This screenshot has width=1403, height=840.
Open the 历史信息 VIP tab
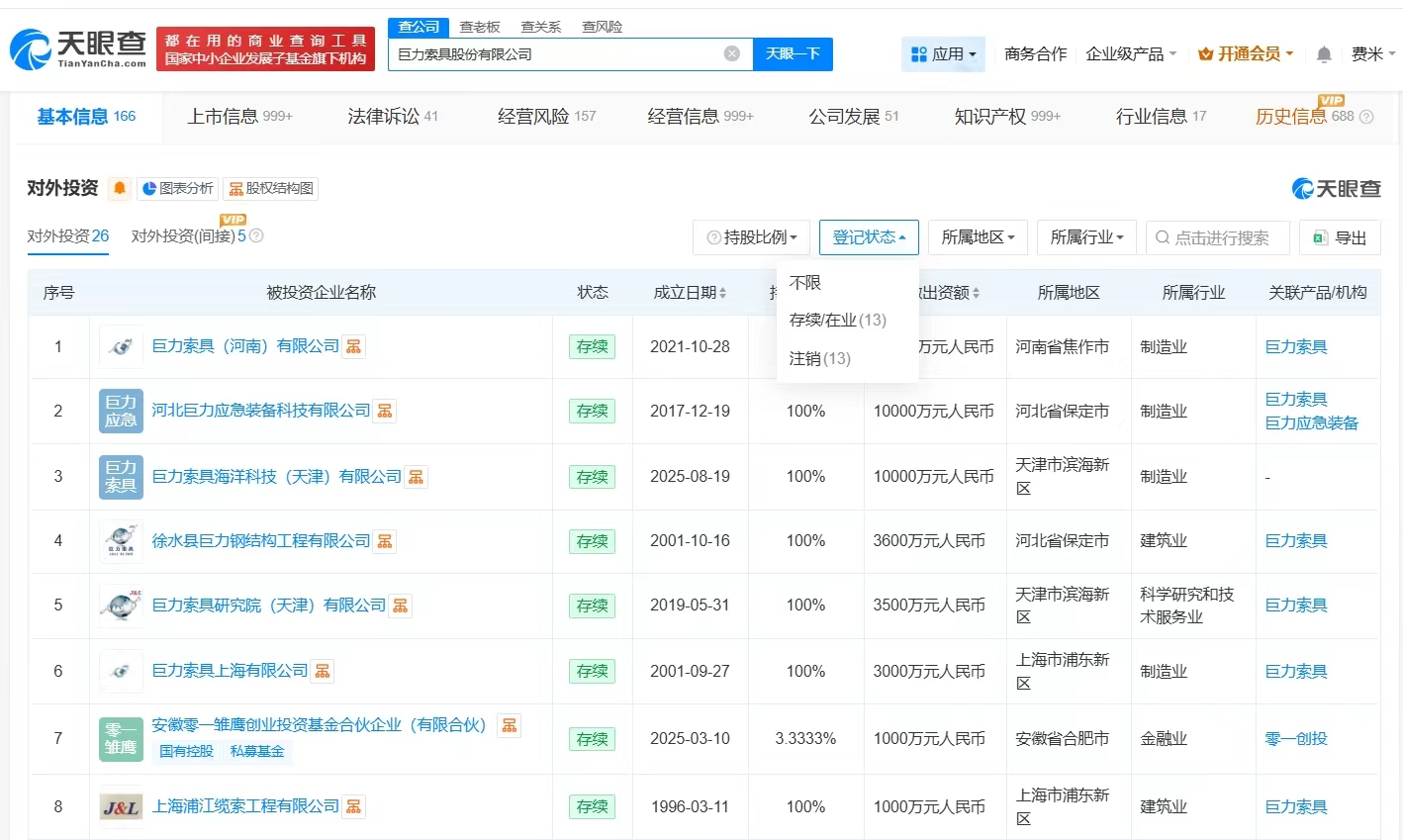[x=1304, y=117]
